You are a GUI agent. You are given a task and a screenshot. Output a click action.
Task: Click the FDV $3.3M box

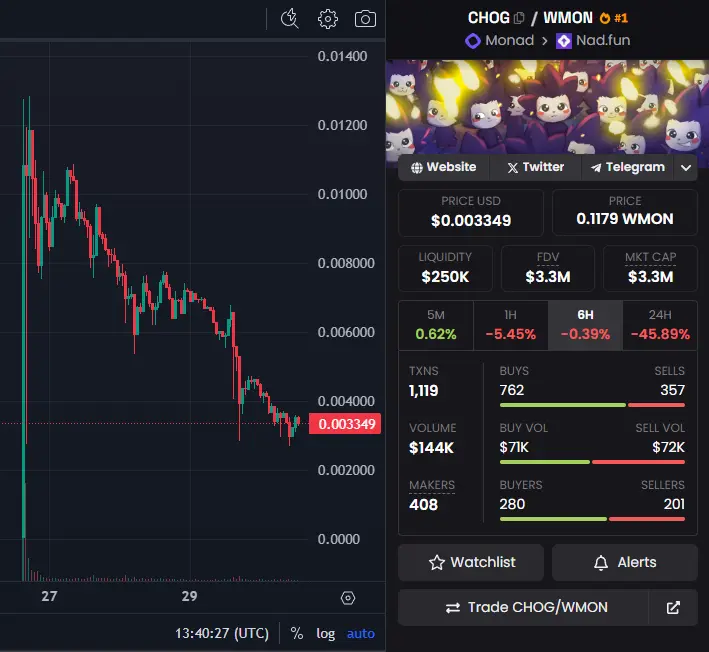point(548,268)
